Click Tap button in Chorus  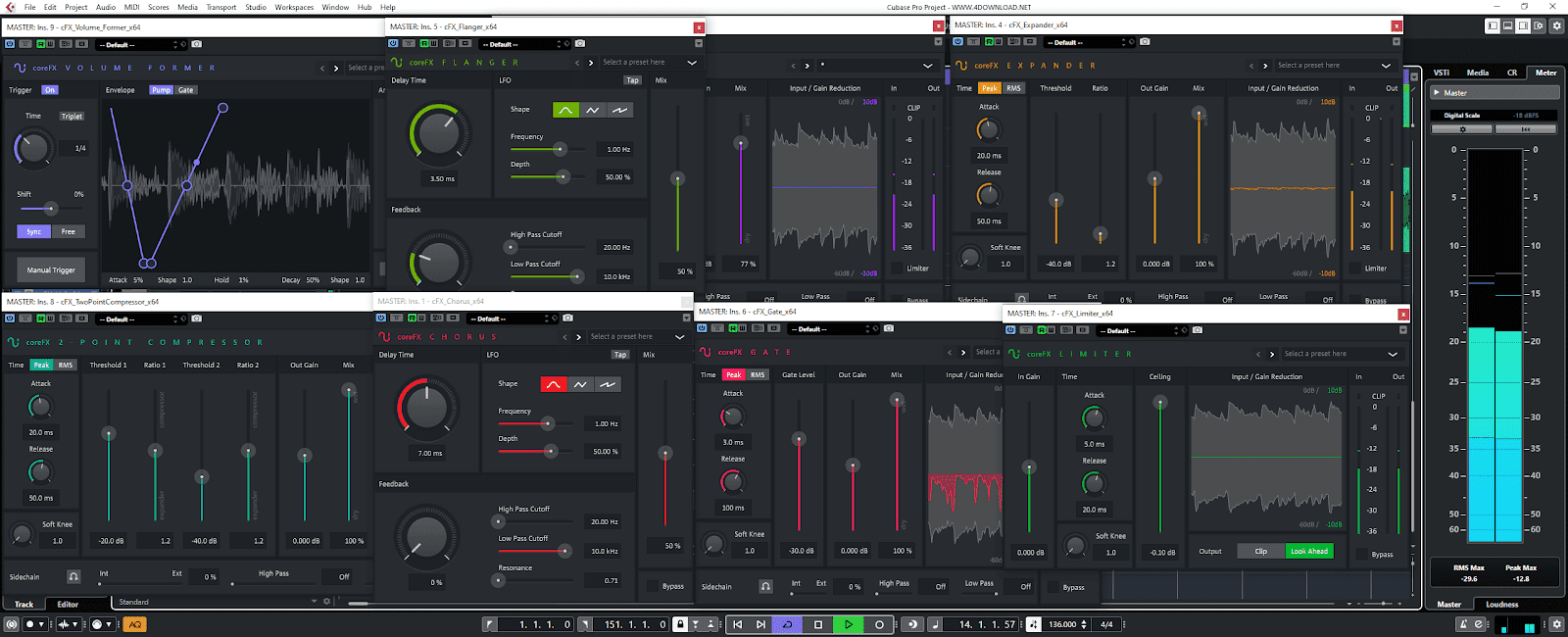pyautogui.click(x=620, y=355)
